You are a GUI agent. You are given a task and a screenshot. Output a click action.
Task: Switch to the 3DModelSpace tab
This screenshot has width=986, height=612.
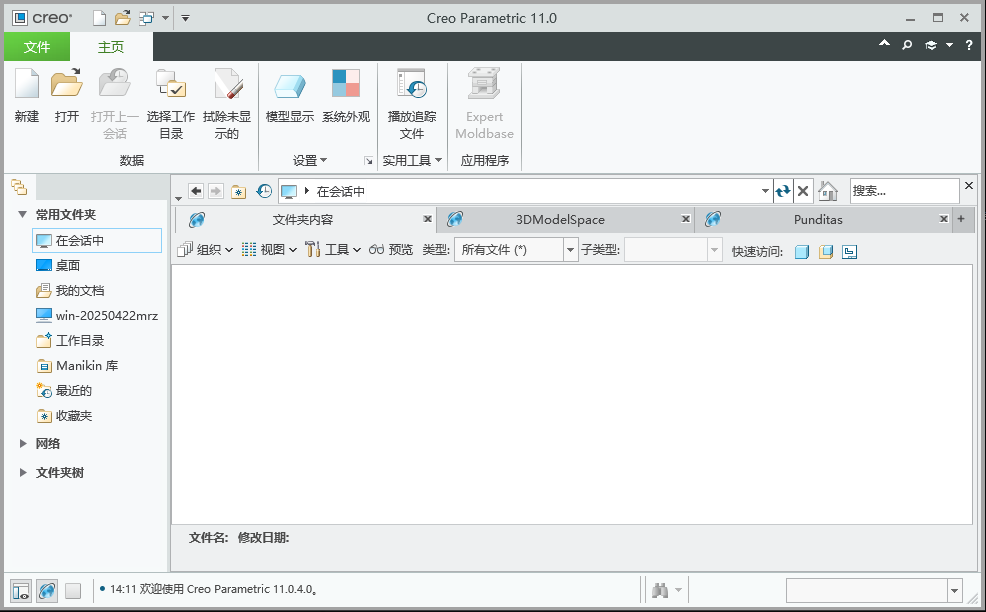(x=560, y=219)
